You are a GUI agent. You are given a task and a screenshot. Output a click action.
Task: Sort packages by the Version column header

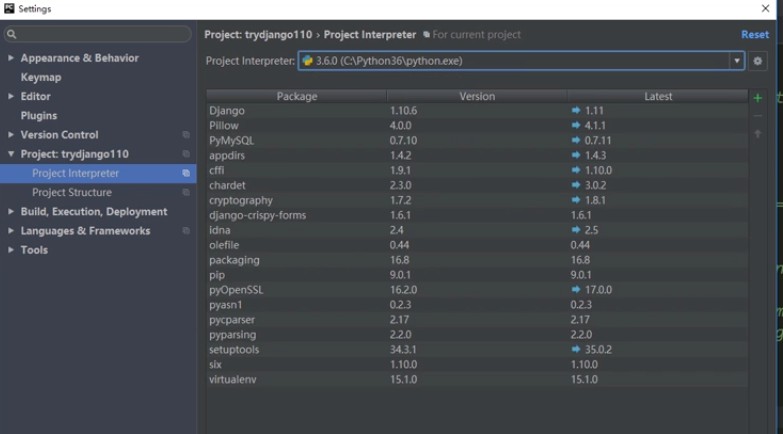click(476, 96)
